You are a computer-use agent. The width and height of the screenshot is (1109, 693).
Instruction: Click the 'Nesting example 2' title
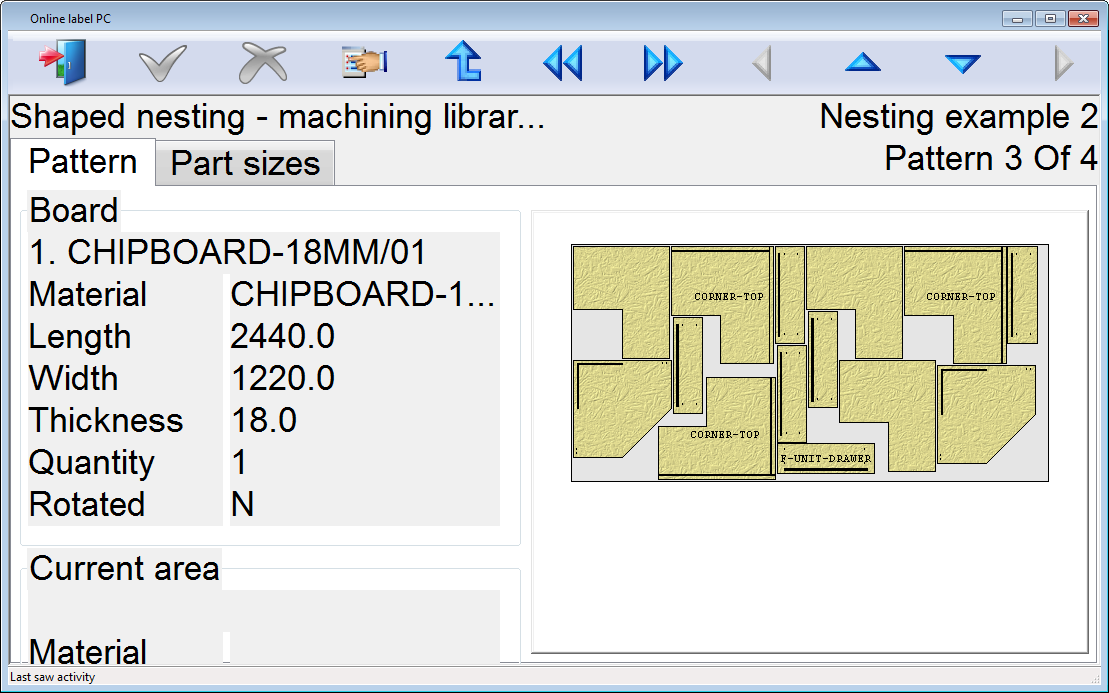[958, 117]
